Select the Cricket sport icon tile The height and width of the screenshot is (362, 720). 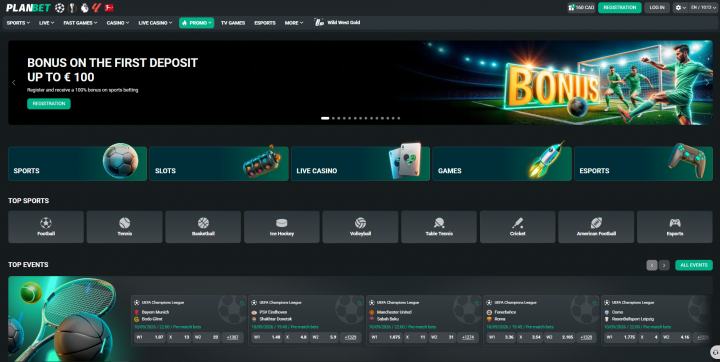518,227
